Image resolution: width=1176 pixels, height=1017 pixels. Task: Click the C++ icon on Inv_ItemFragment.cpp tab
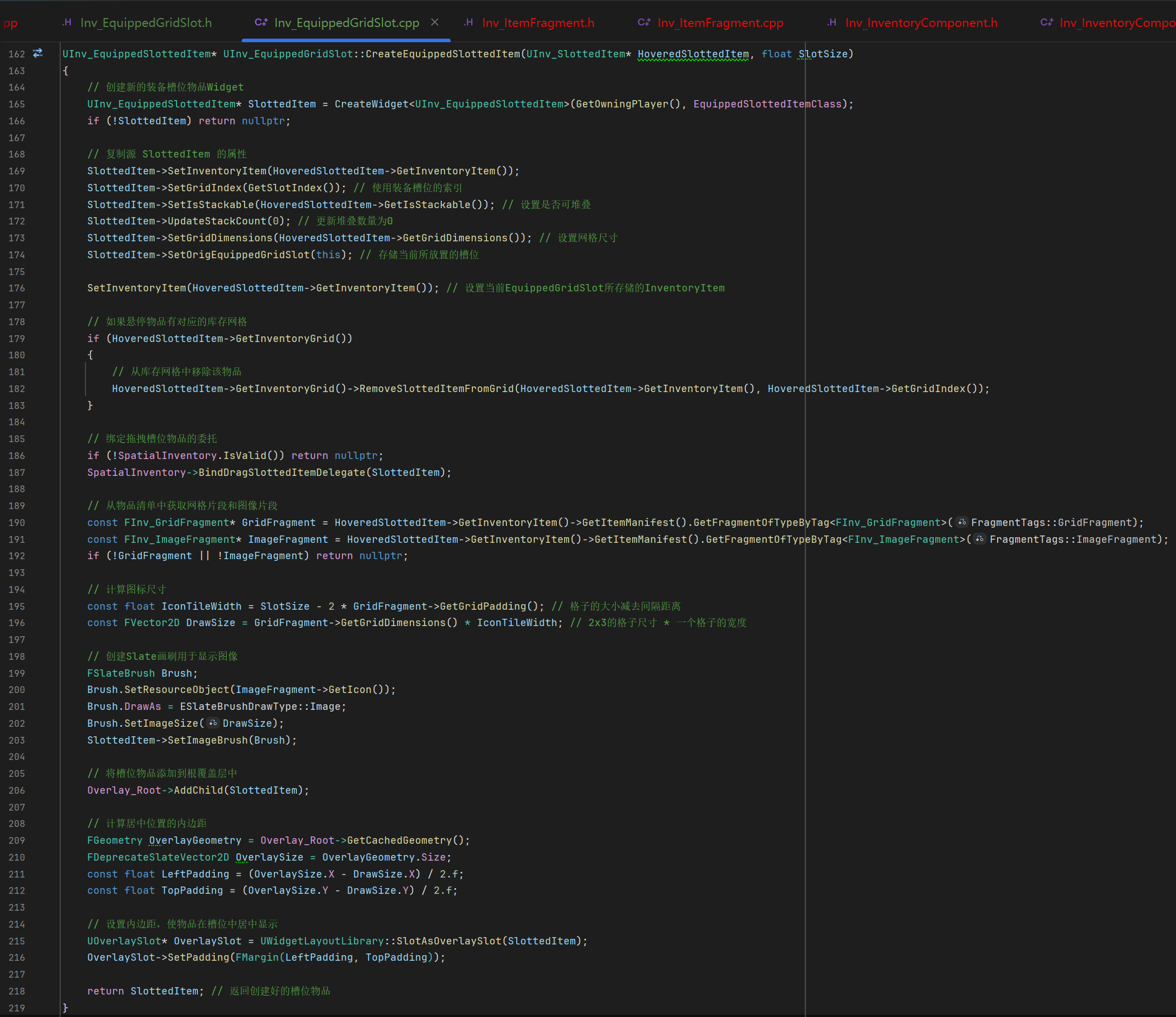[644, 22]
